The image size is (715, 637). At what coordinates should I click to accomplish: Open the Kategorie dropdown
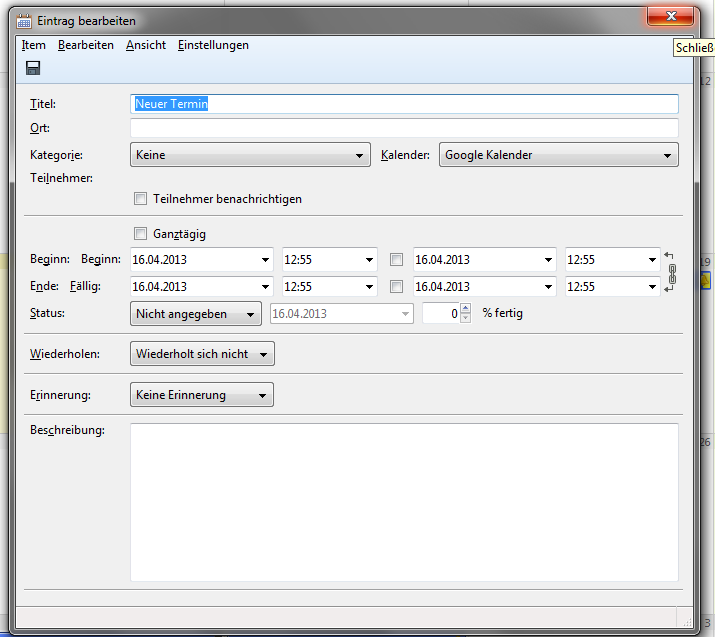[250, 155]
